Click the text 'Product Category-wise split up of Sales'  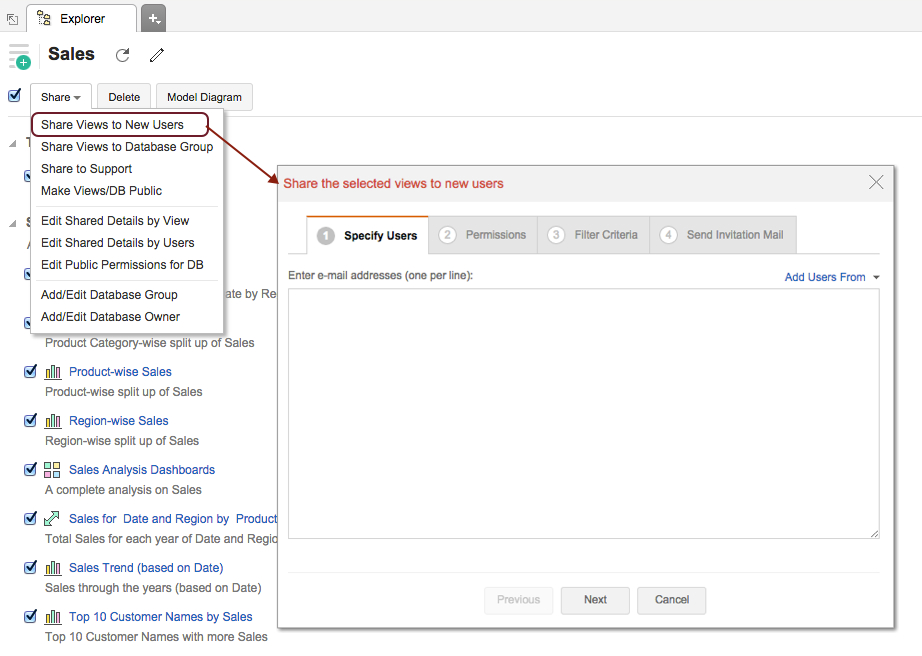click(x=149, y=343)
